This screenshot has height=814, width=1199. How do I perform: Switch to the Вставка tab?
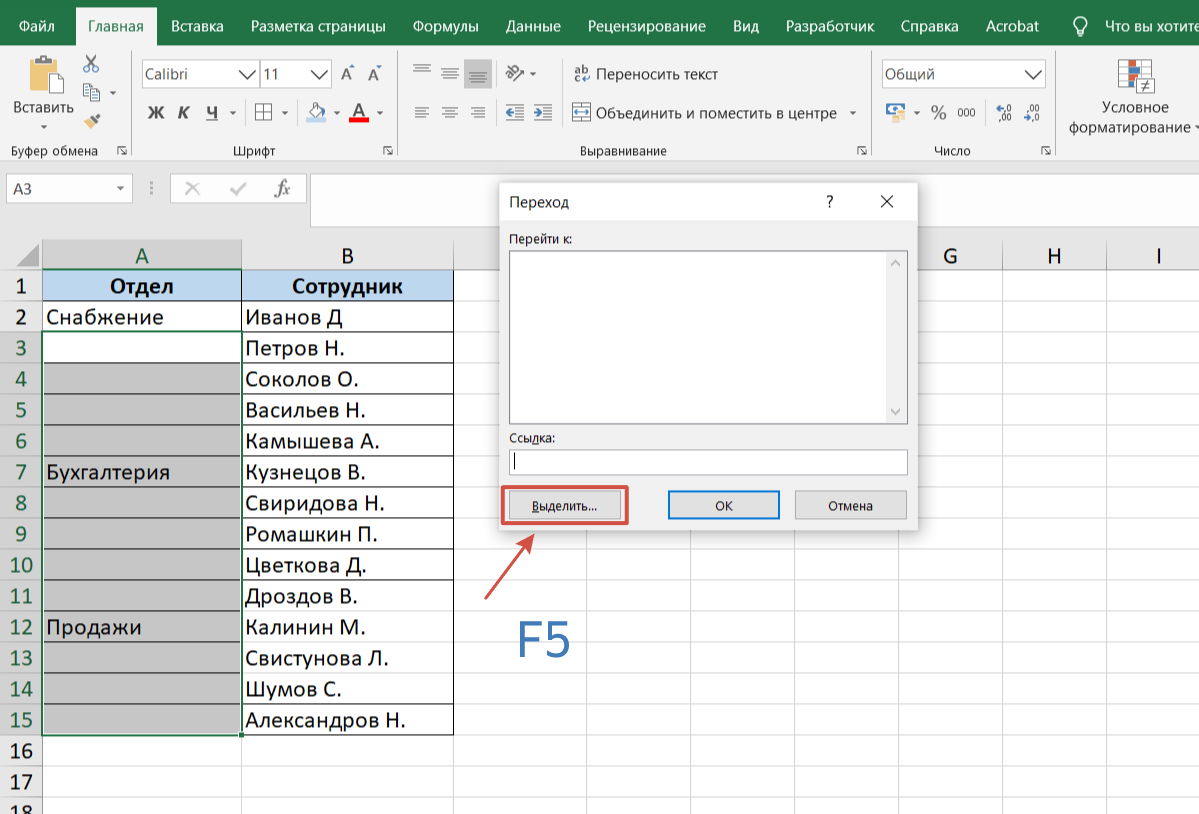point(197,26)
